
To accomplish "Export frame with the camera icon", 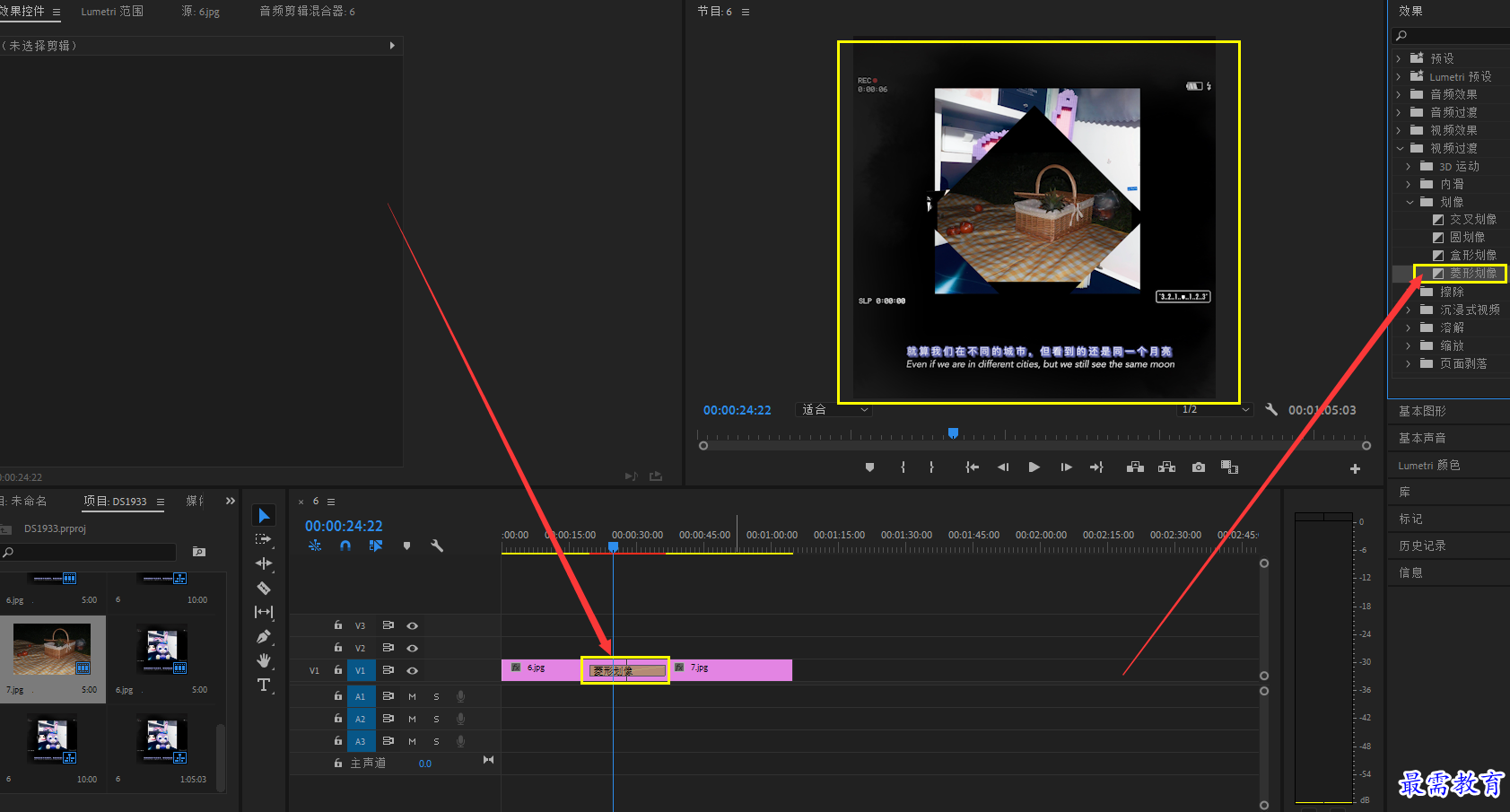I will coord(1198,467).
